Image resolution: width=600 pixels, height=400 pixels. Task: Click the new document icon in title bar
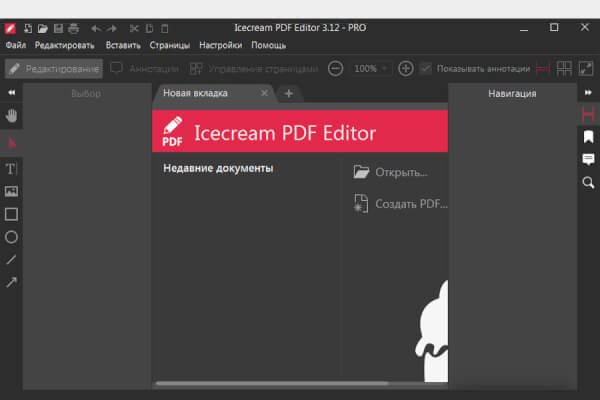(28, 28)
